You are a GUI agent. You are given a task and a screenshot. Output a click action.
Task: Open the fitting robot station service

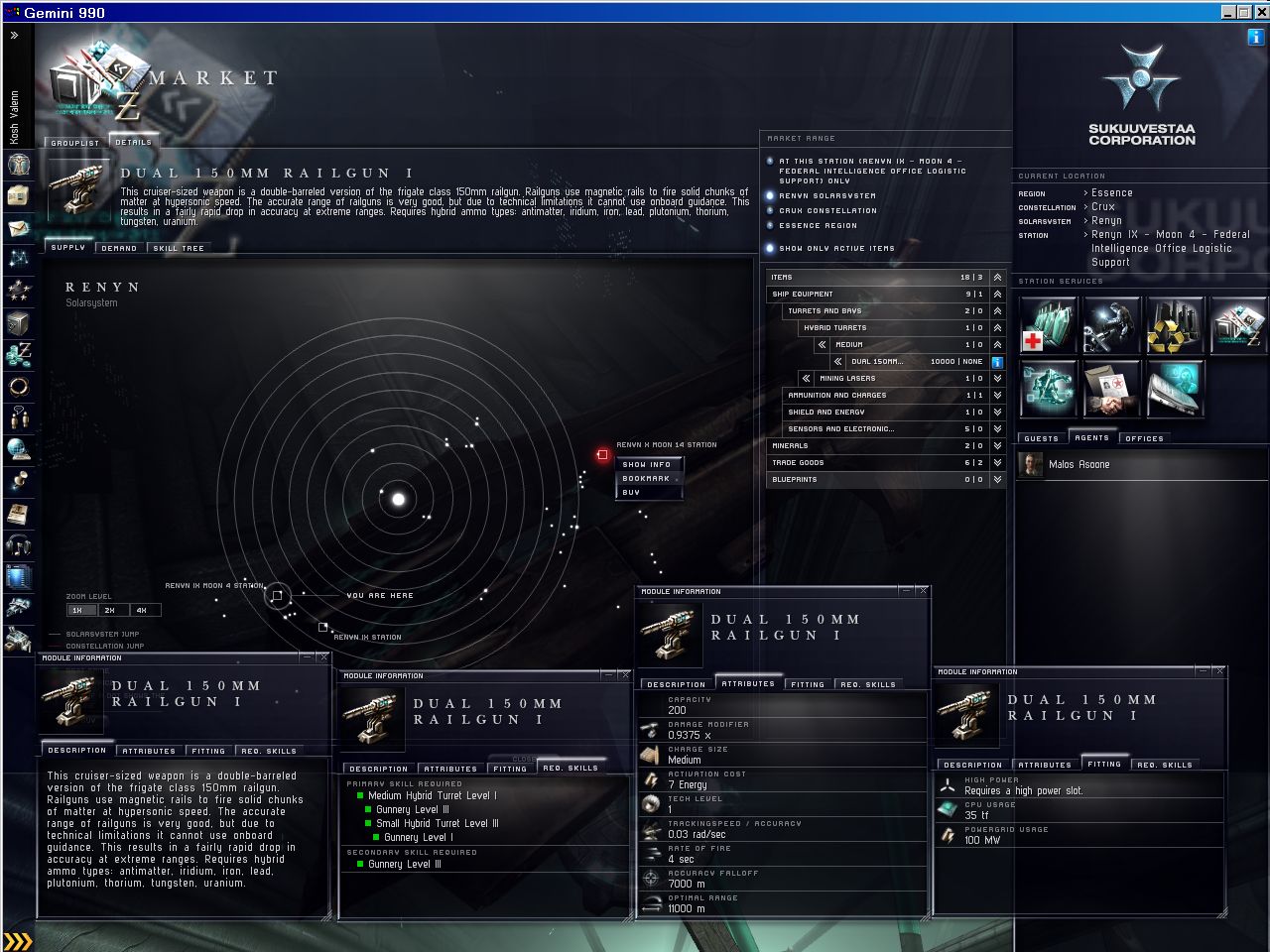pyautogui.click(x=1048, y=389)
